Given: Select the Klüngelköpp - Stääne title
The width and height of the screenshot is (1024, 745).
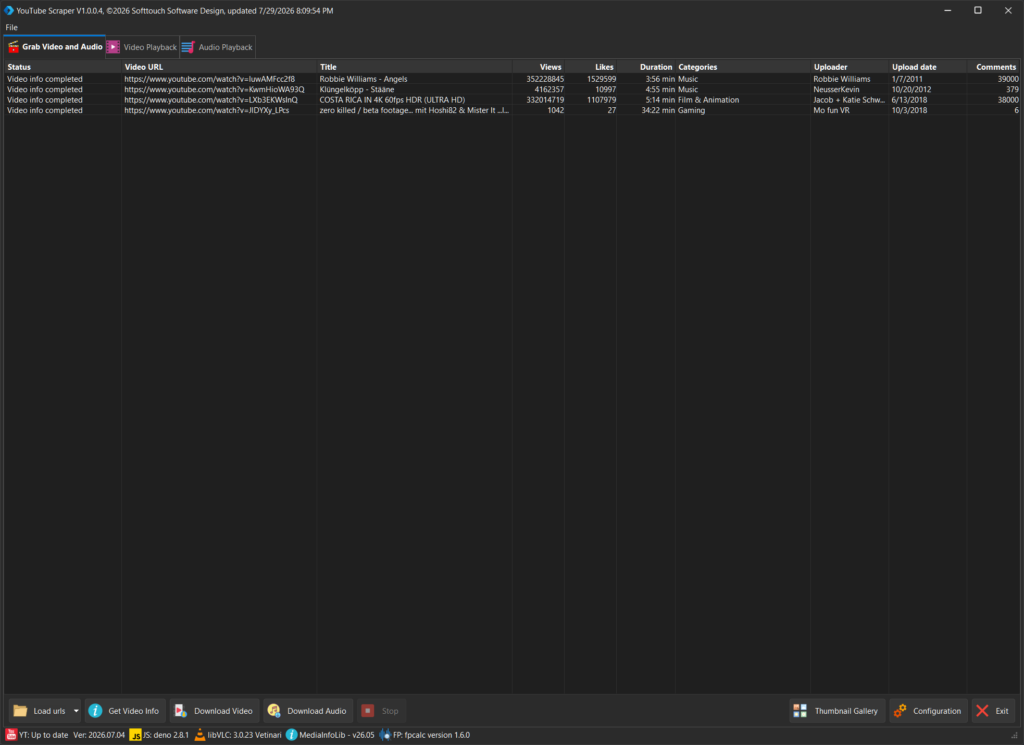Looking at the screenshot, I should pos(357,89).
